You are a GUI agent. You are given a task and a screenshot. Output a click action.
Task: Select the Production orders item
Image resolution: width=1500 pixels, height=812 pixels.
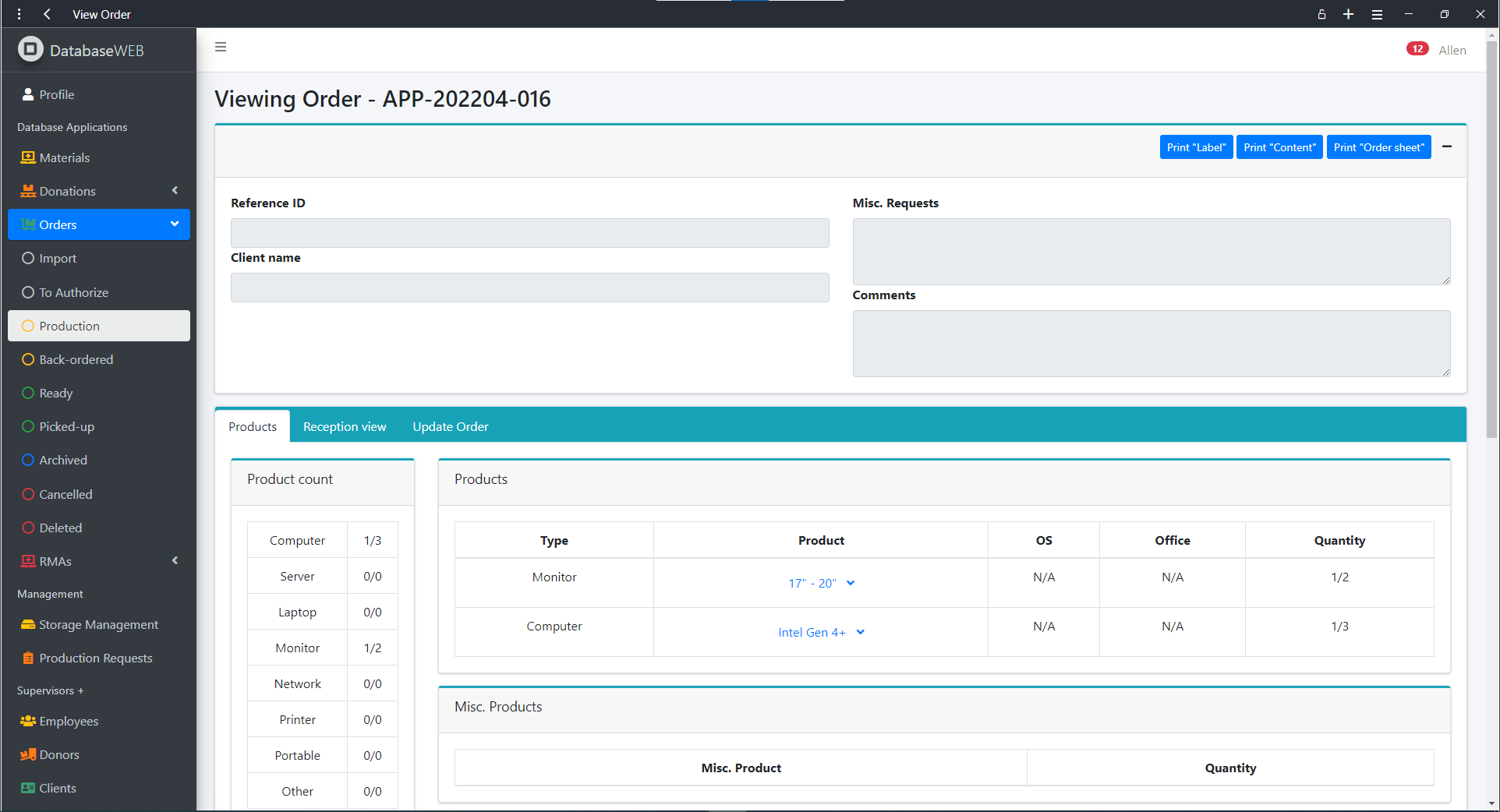pos(99,326)
